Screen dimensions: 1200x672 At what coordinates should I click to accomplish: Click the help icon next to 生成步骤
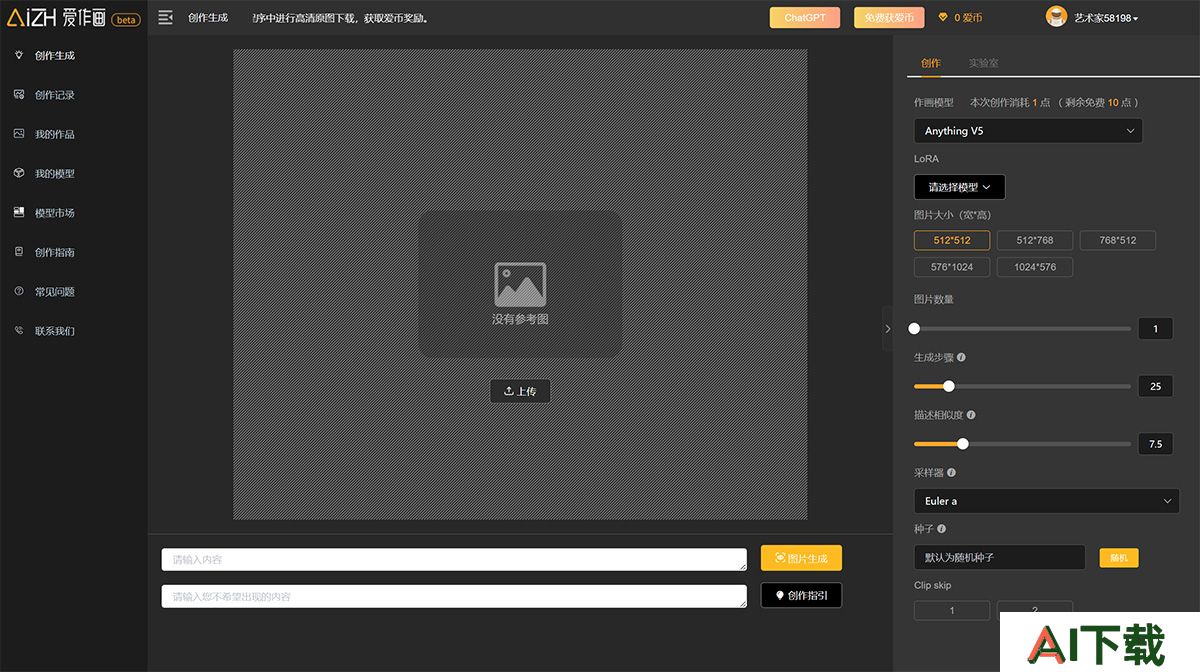[x=961, y=357]
